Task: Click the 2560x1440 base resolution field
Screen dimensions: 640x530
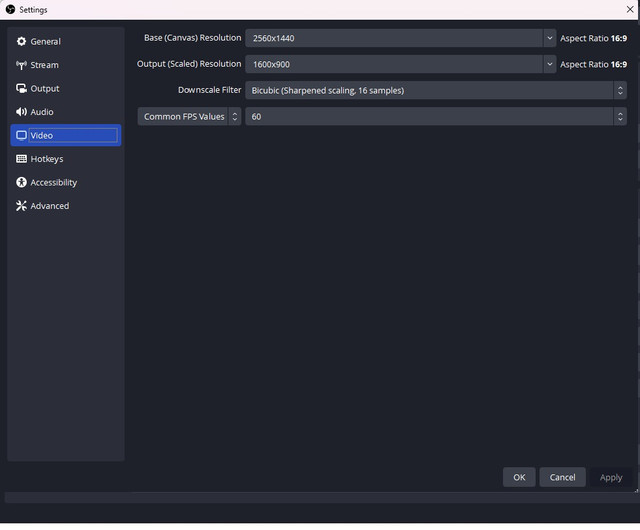Action: click(x=394, y=38)
